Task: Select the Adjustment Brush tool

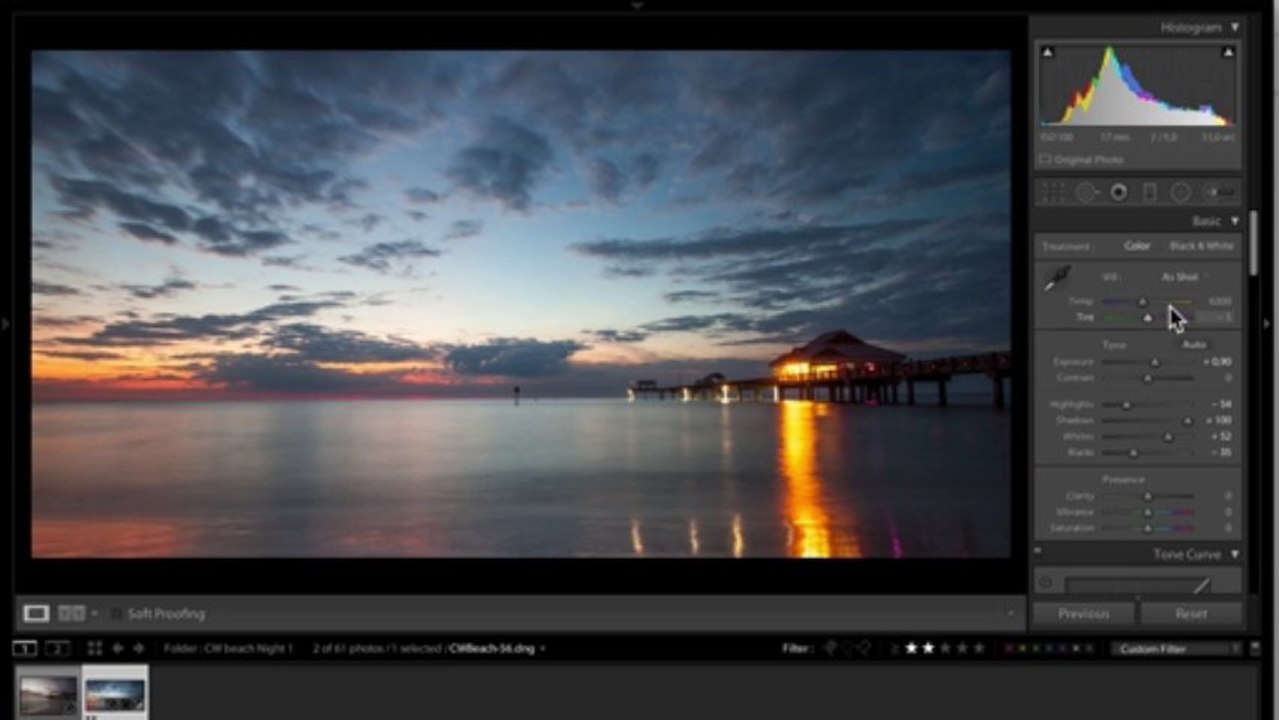Action: click(1219, 192)
